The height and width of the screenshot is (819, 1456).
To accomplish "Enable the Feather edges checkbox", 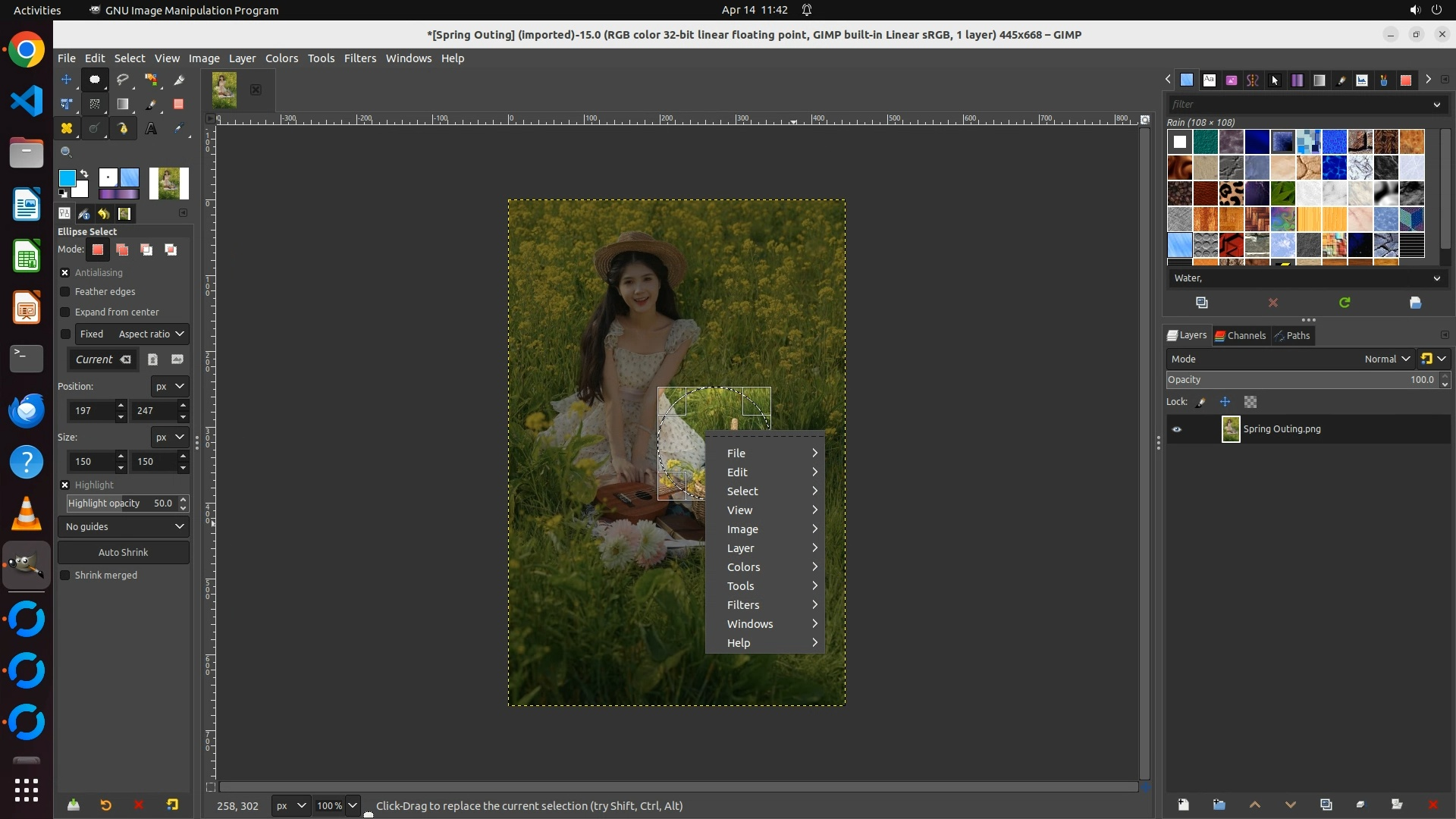I will pyautogui.click(x=65, y=292).
